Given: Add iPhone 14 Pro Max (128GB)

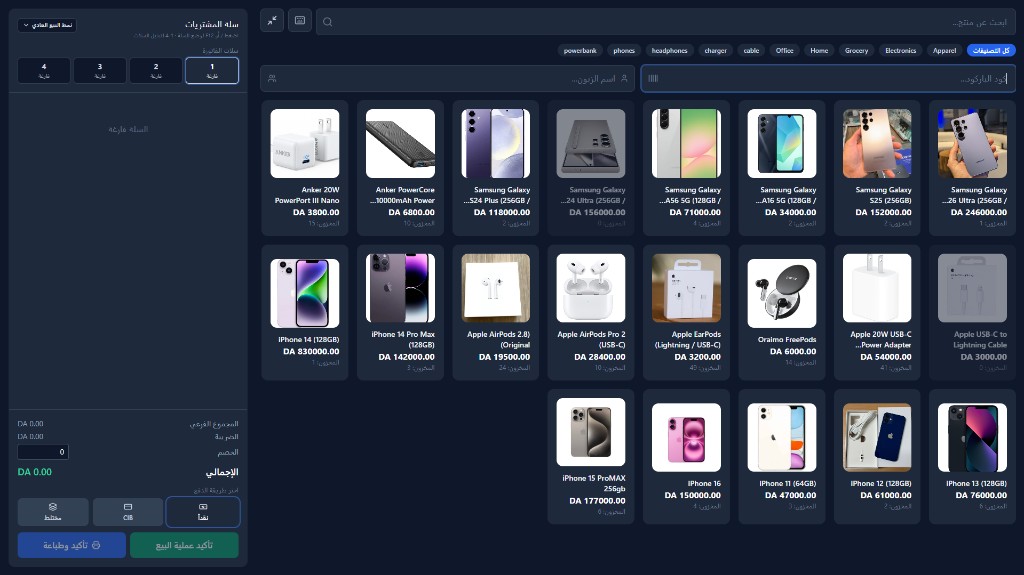Looking at the screenshot, I should 400,312.
